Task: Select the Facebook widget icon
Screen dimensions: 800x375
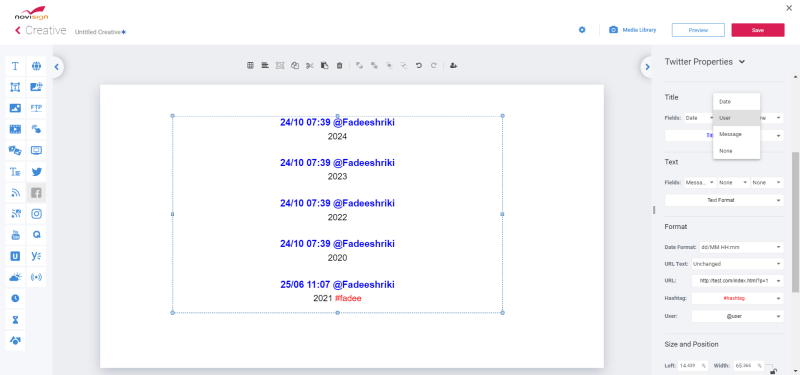Action: [x=36, y=193]
